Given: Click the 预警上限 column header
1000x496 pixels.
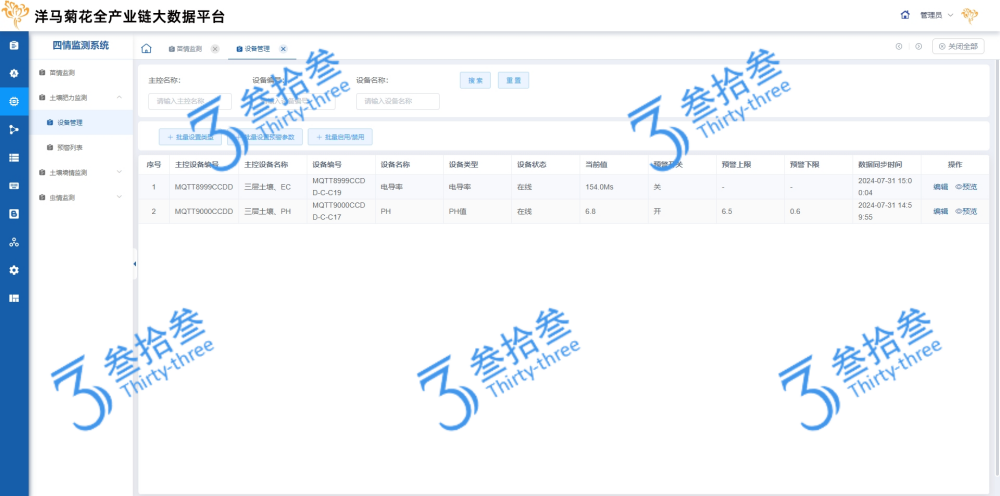Looking at the screenshot, I should pos(736,164).
